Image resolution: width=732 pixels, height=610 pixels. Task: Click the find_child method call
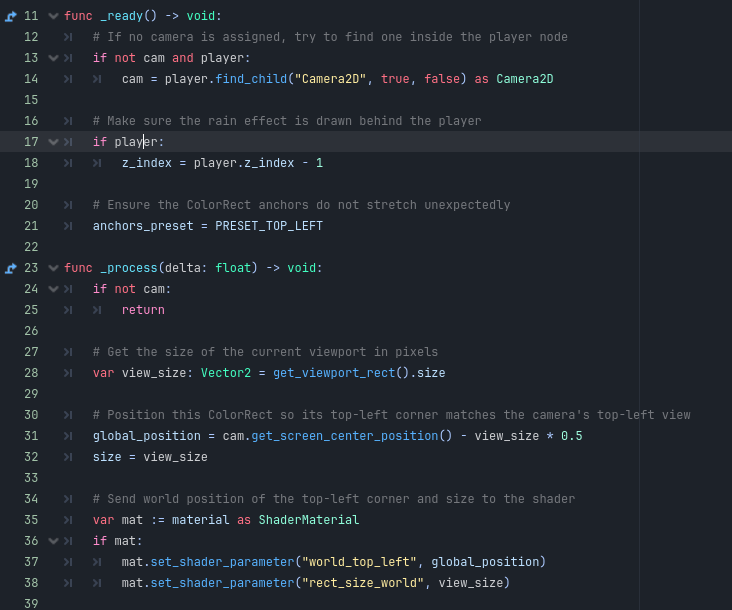tap(251, 79)
